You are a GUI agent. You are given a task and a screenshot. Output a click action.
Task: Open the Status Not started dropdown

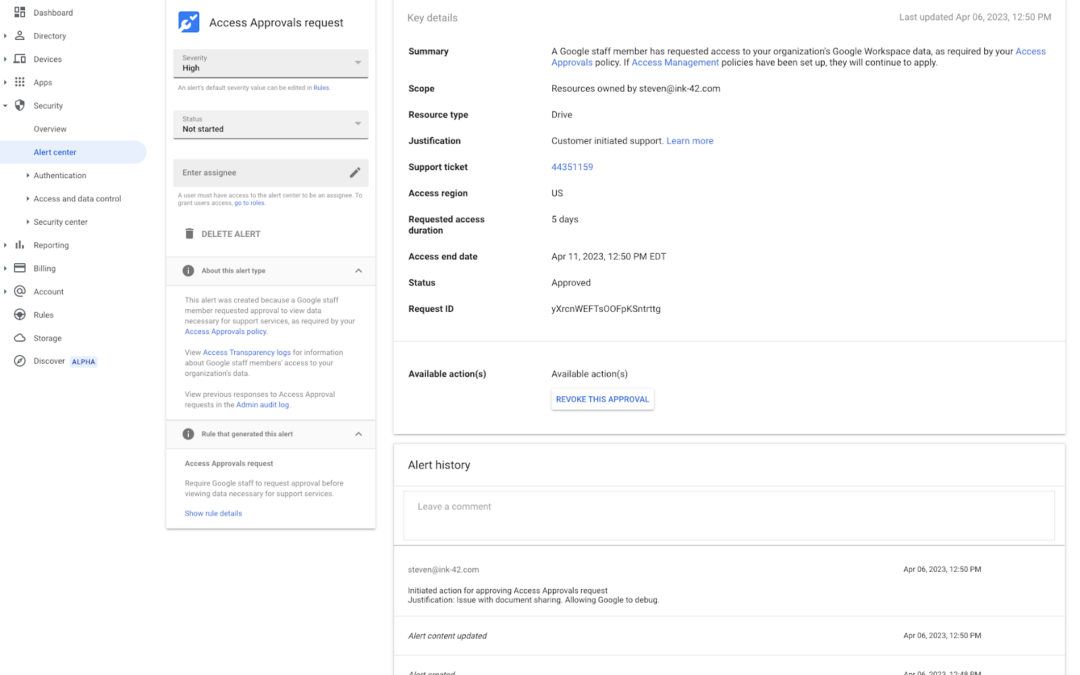tap(271, 125)
